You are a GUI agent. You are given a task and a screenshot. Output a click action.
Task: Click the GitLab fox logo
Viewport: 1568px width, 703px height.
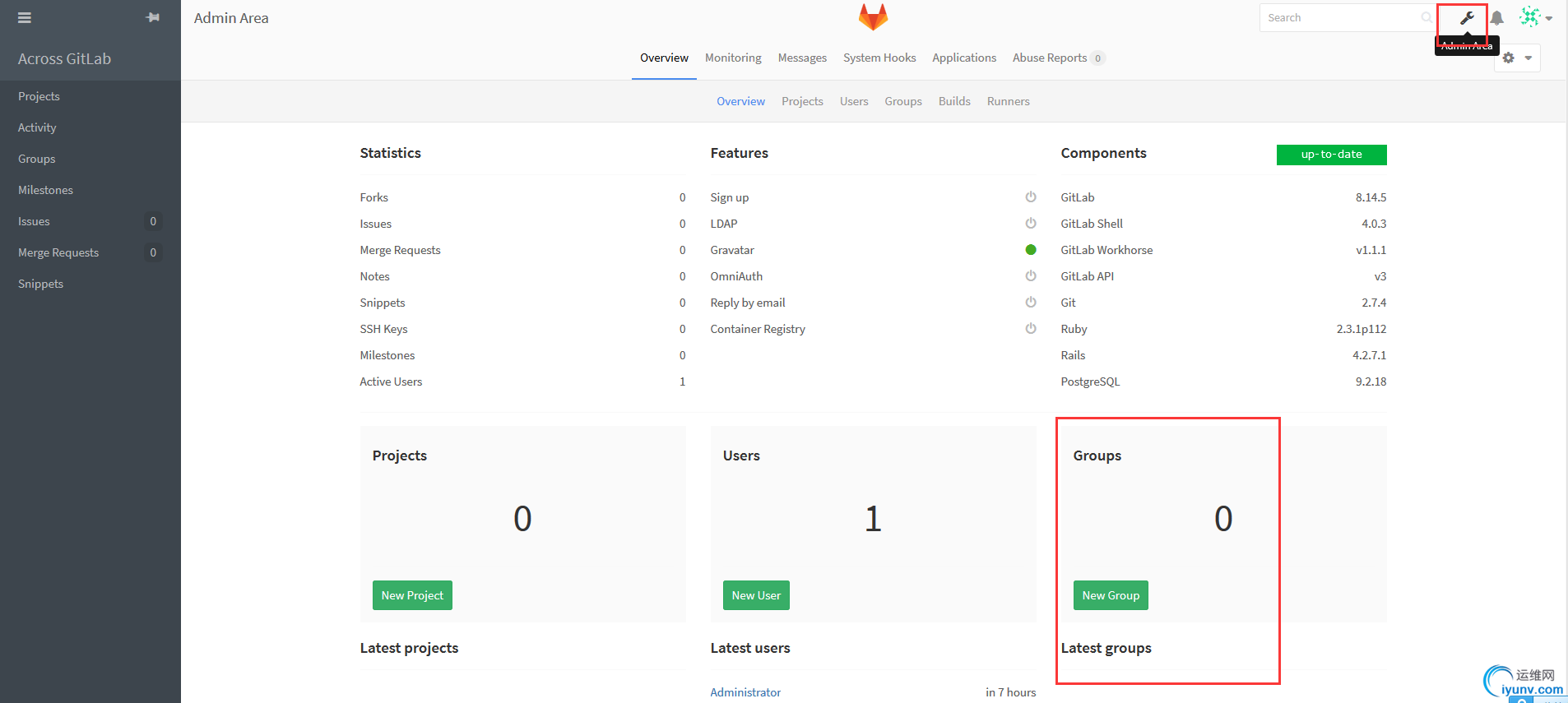tap(873, 17)
